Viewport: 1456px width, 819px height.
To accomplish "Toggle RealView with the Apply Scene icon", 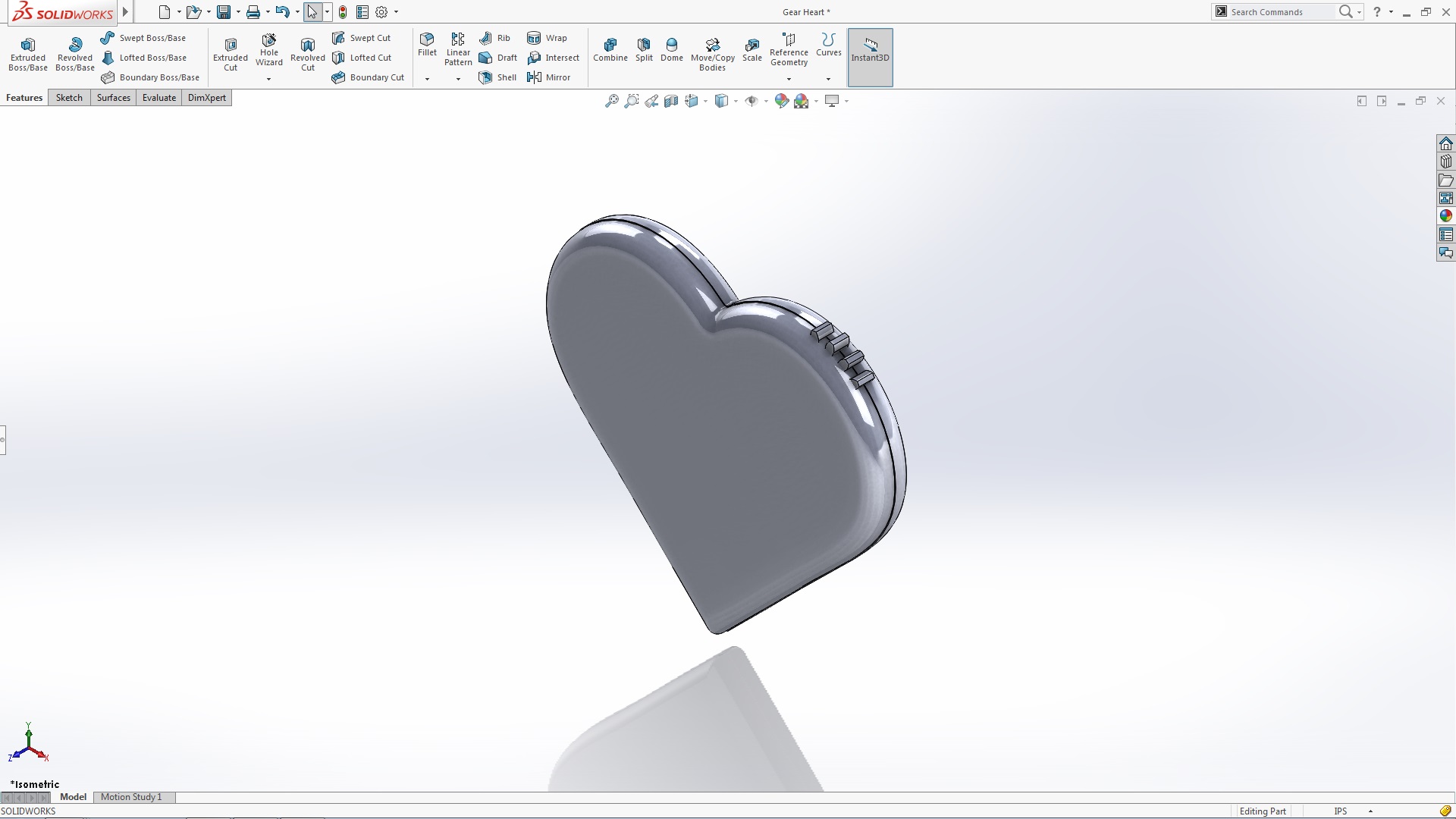I will click(x=802, y=100).
